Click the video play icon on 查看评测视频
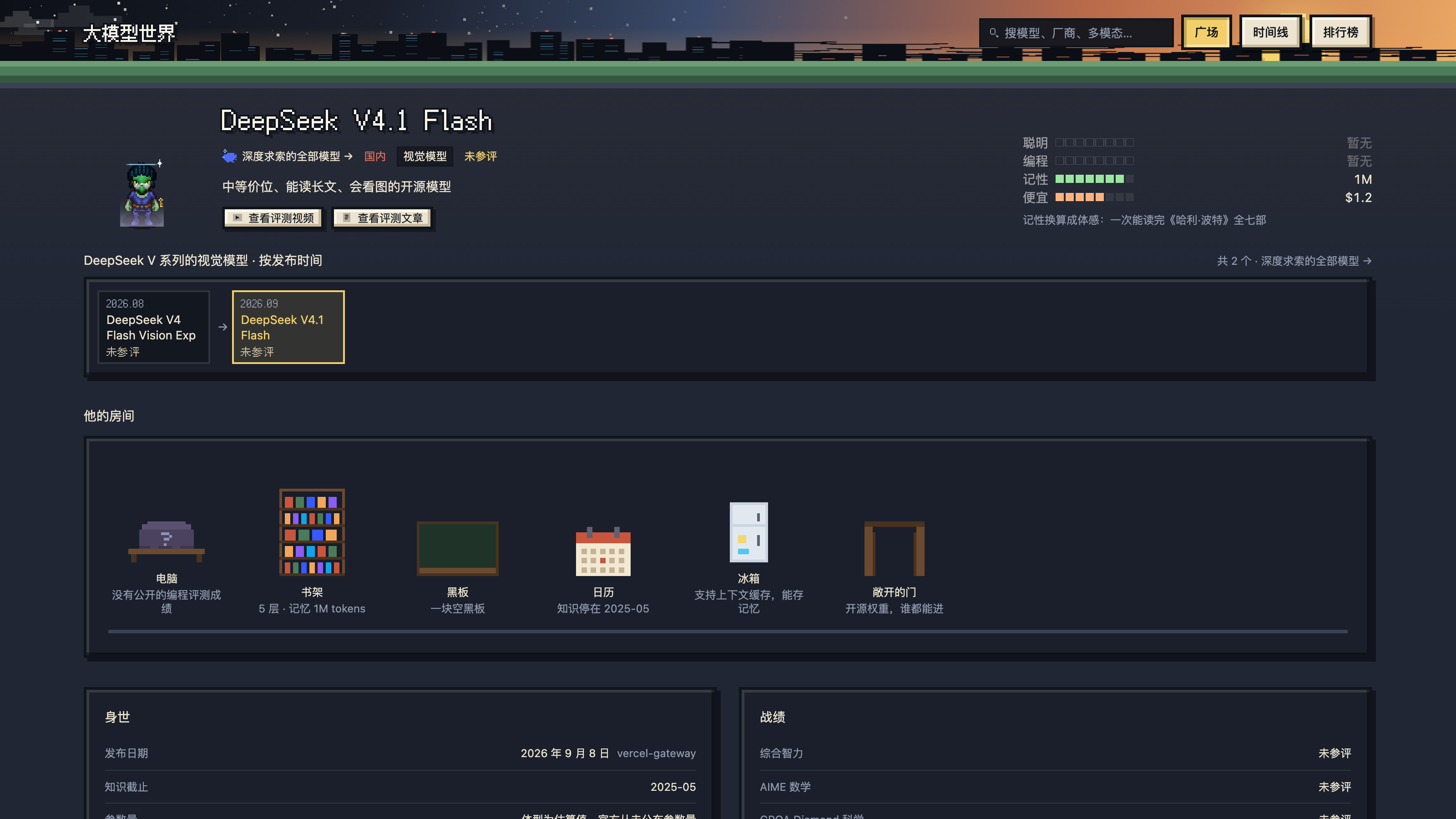This screenshot has width=1456, height=819. [238, 217]
